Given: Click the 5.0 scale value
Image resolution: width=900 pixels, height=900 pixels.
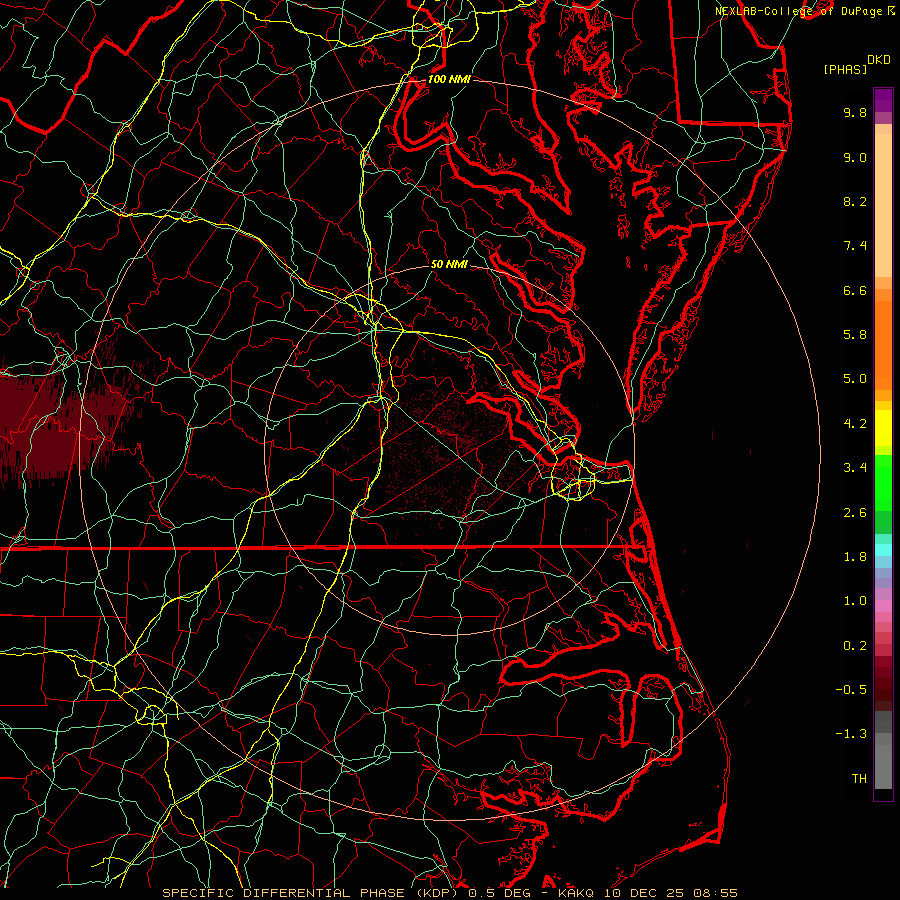Looking at the screenshot, I should (x=855, y=379).
